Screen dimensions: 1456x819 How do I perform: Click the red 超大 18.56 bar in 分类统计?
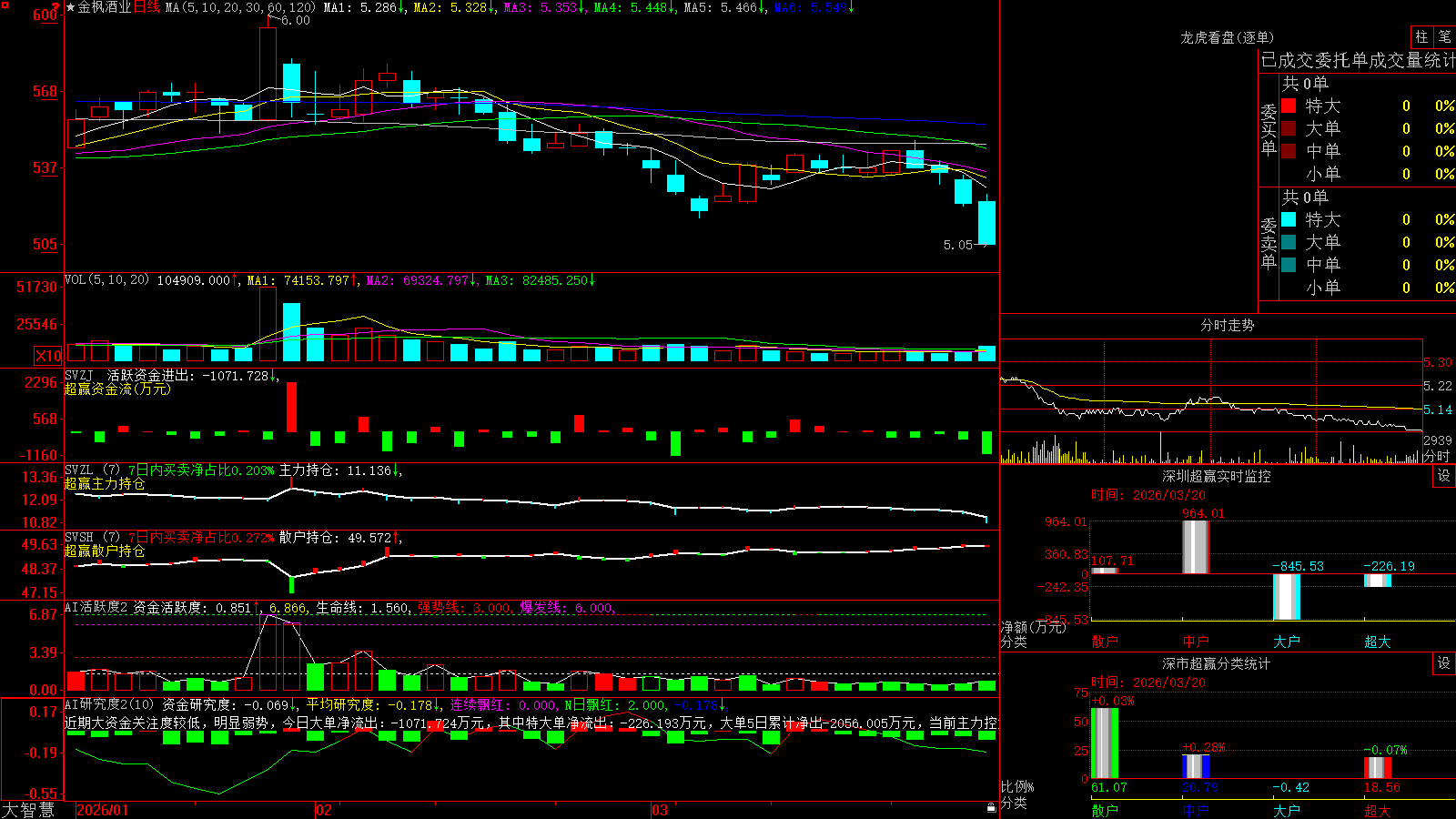coord(1378,768)
